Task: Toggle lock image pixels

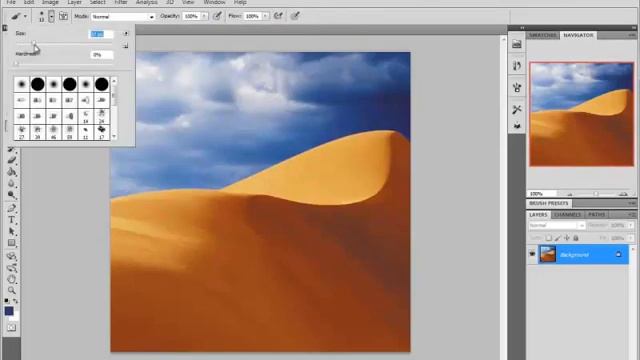Action: tap(558, 238)
